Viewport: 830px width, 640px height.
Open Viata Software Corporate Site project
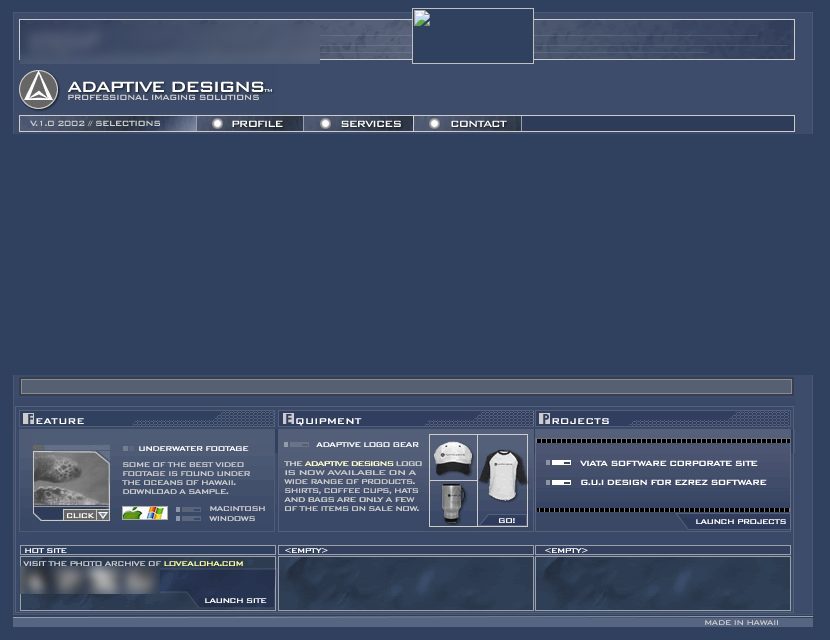click(x=669, y=463)
